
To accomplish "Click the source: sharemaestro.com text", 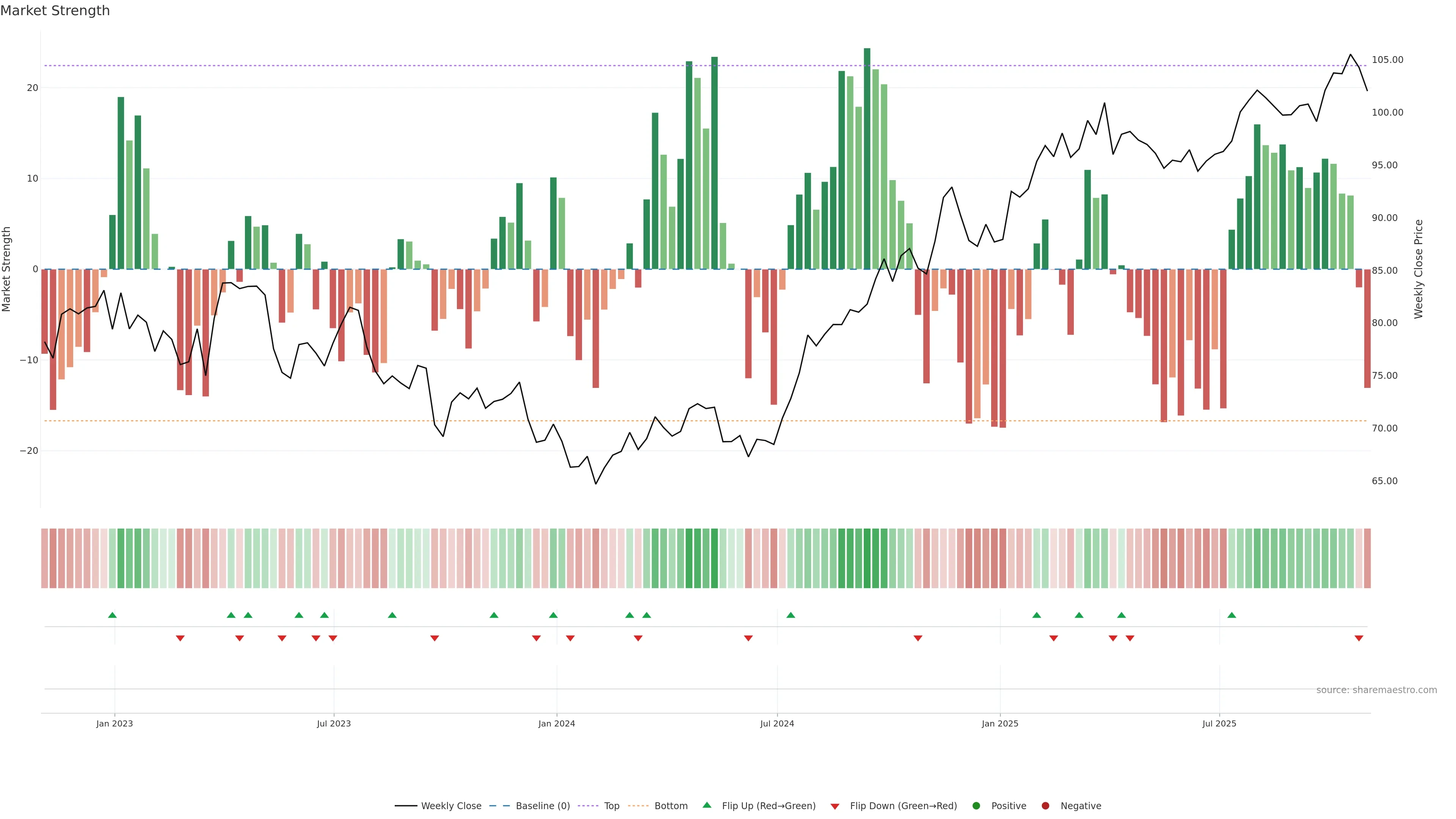I will [1376, 690].
